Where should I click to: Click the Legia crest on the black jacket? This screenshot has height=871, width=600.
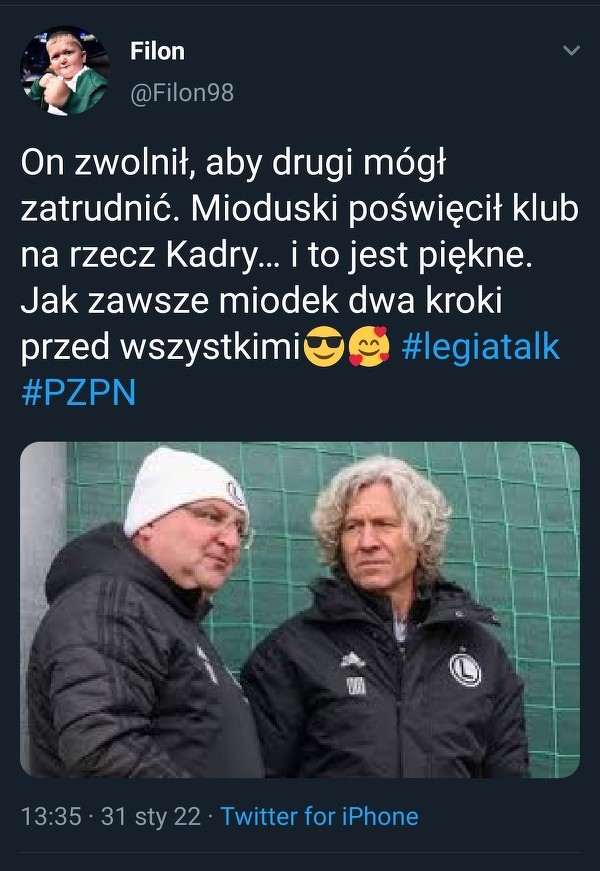465,669
